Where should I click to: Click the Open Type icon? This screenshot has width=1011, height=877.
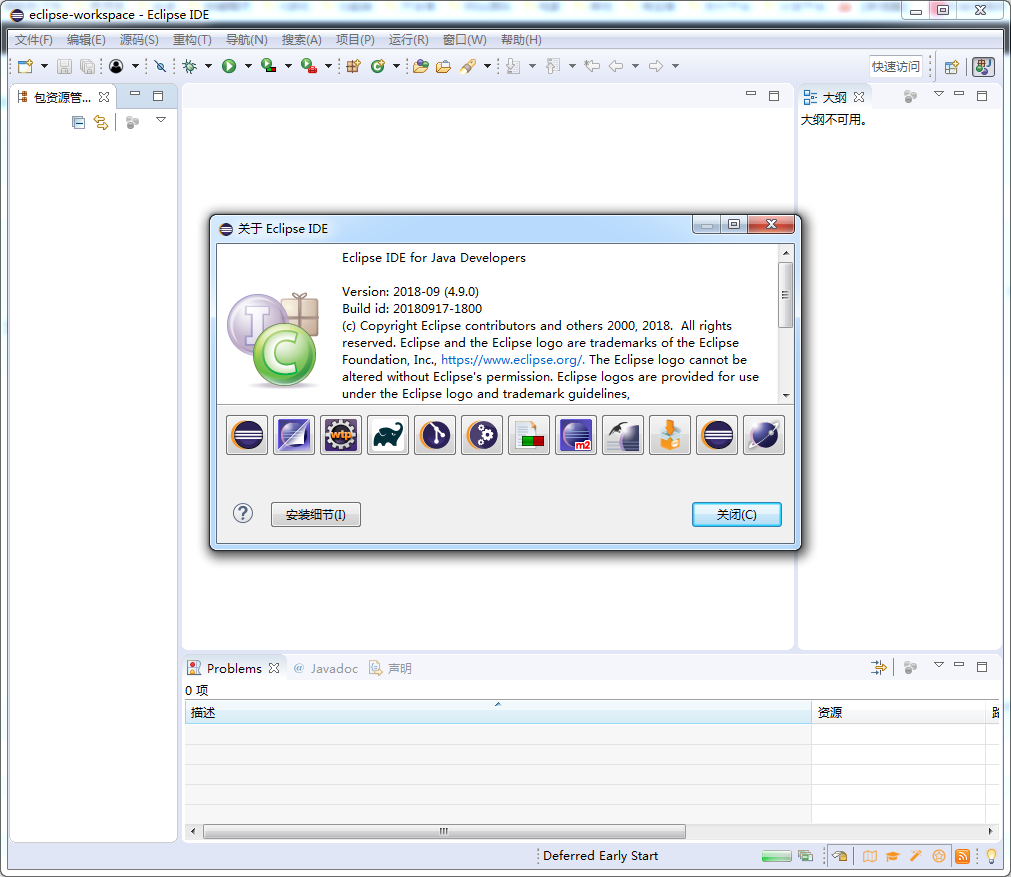pyautogui.click(x=421, y=66)
